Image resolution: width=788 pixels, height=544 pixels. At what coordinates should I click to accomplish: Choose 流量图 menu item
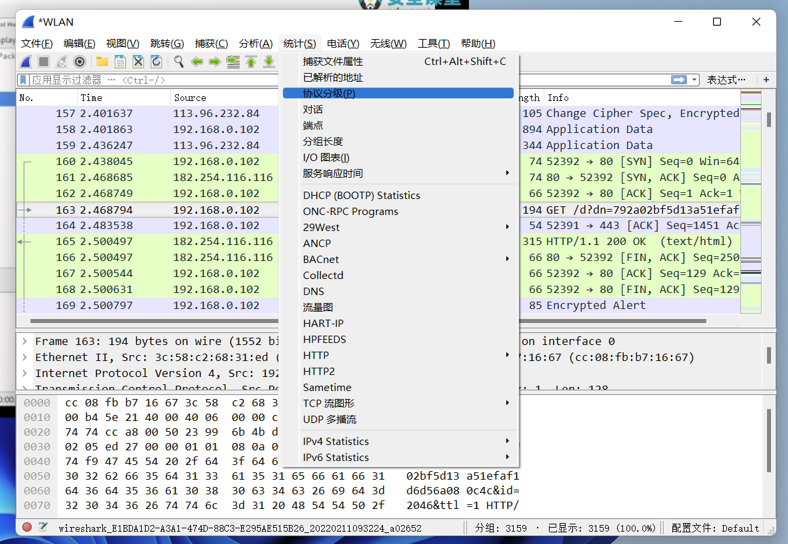click(x=399, y=307)
